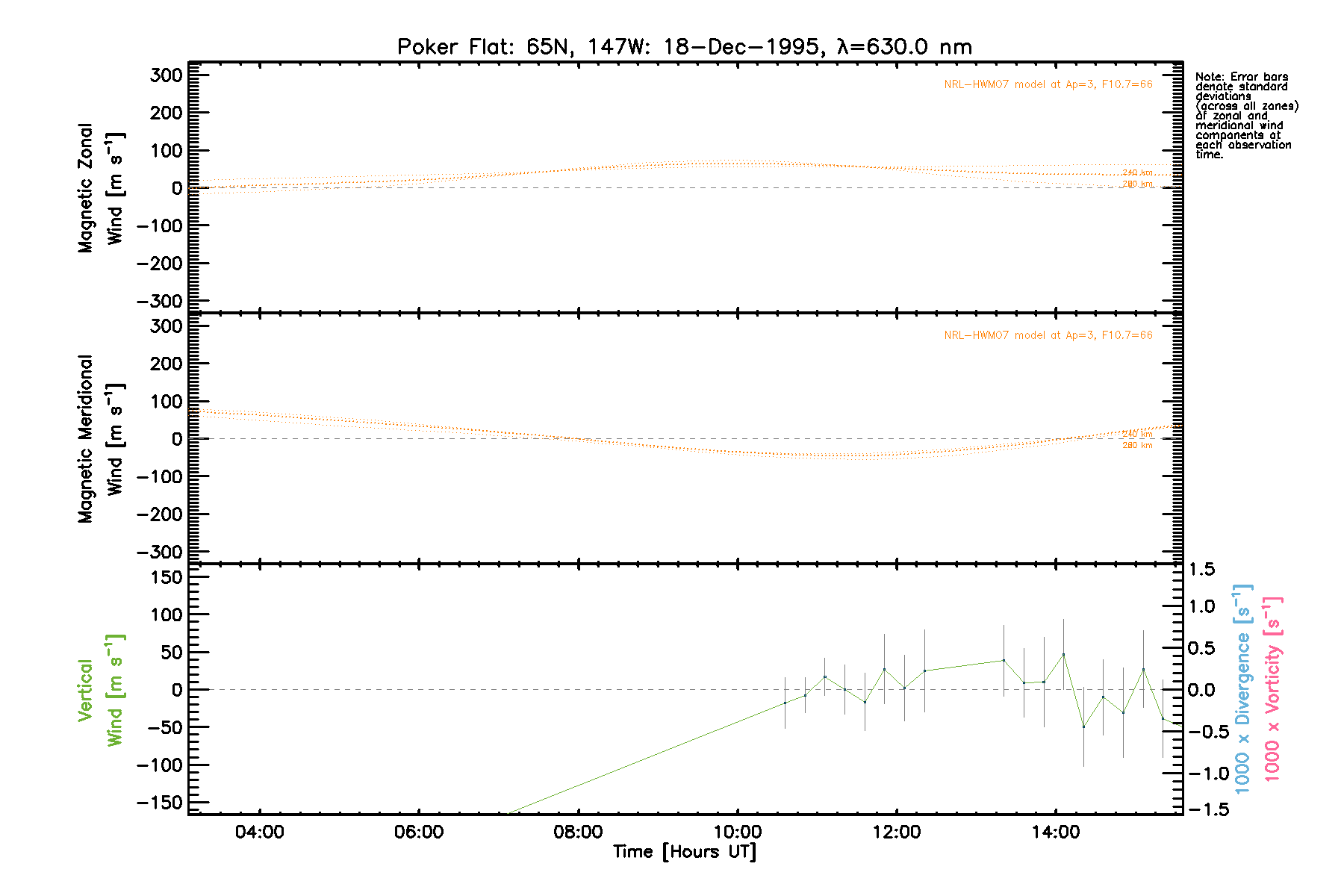Click the highest vertical wind data point after 14:00
Viewport: 1344px width, 896px height.
[1063, 654]
